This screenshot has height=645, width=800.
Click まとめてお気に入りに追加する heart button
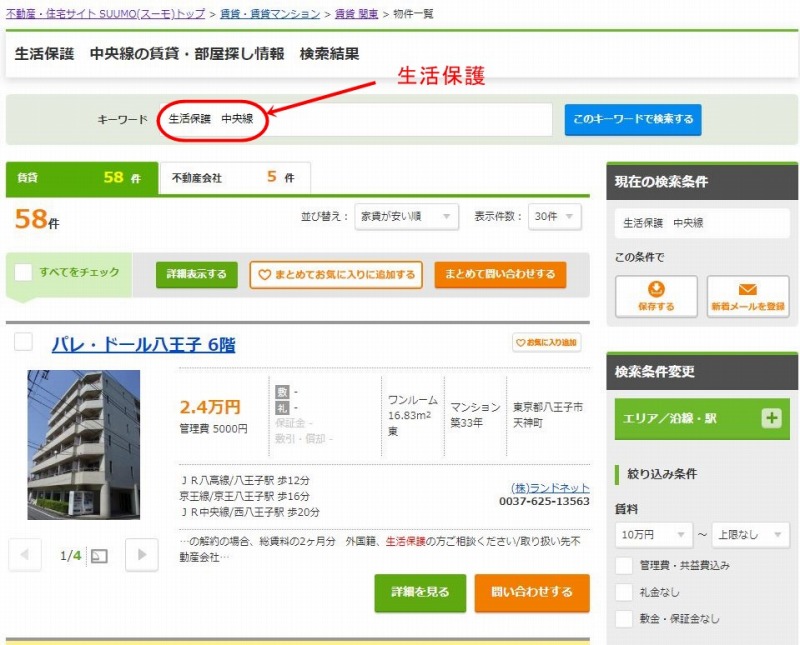click(x=336, y=275)
